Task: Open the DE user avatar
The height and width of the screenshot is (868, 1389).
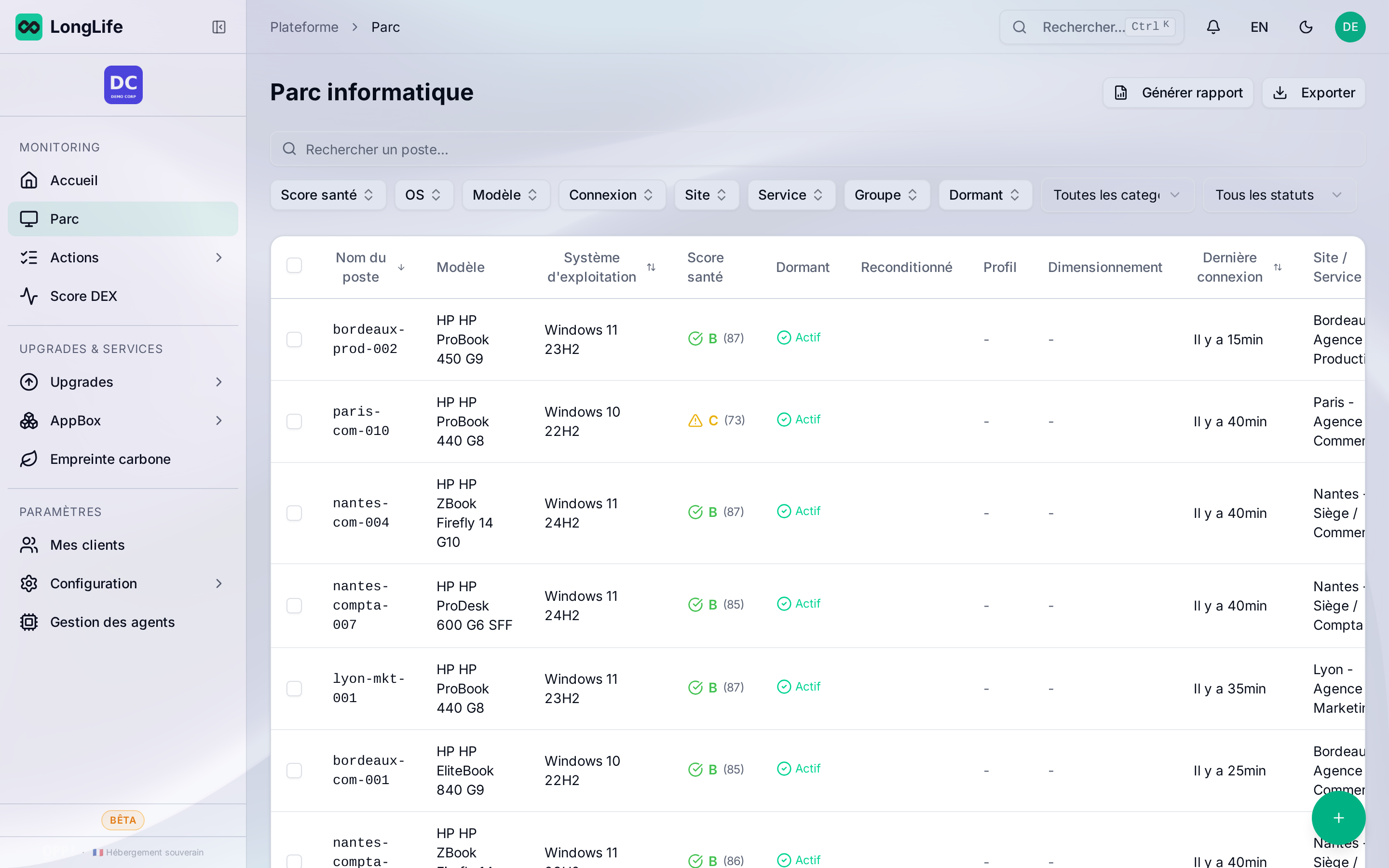Action: [x=1350, y=27]
